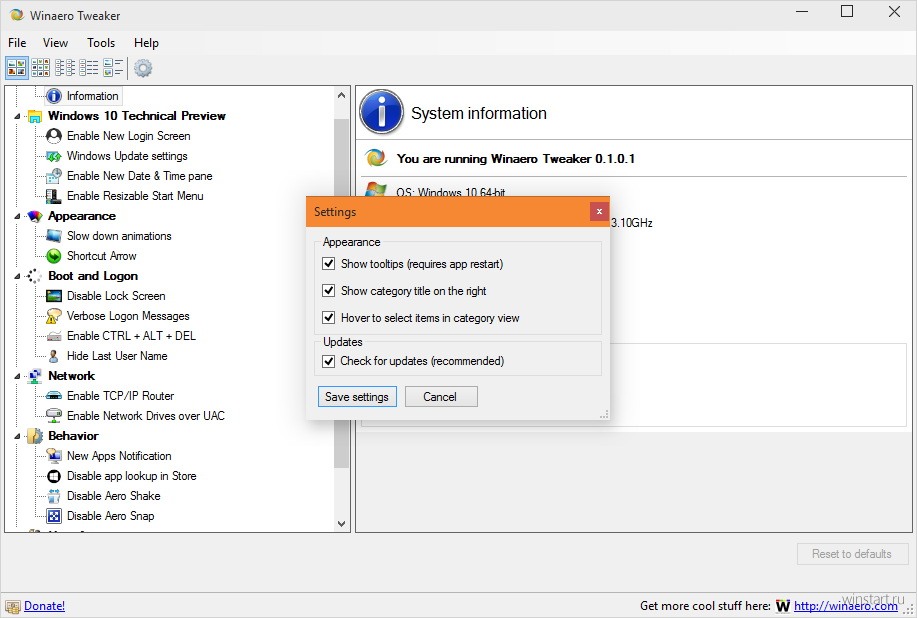Click Save settings button
This screenshot has height=618, width=917.
click(x=357, y=396)
